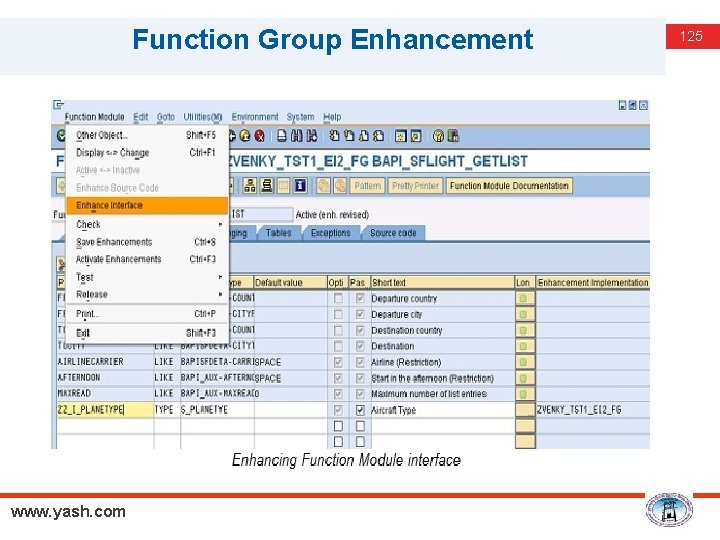Expand the Release submenu
The image size is (720, 540).
coord(147,294)
